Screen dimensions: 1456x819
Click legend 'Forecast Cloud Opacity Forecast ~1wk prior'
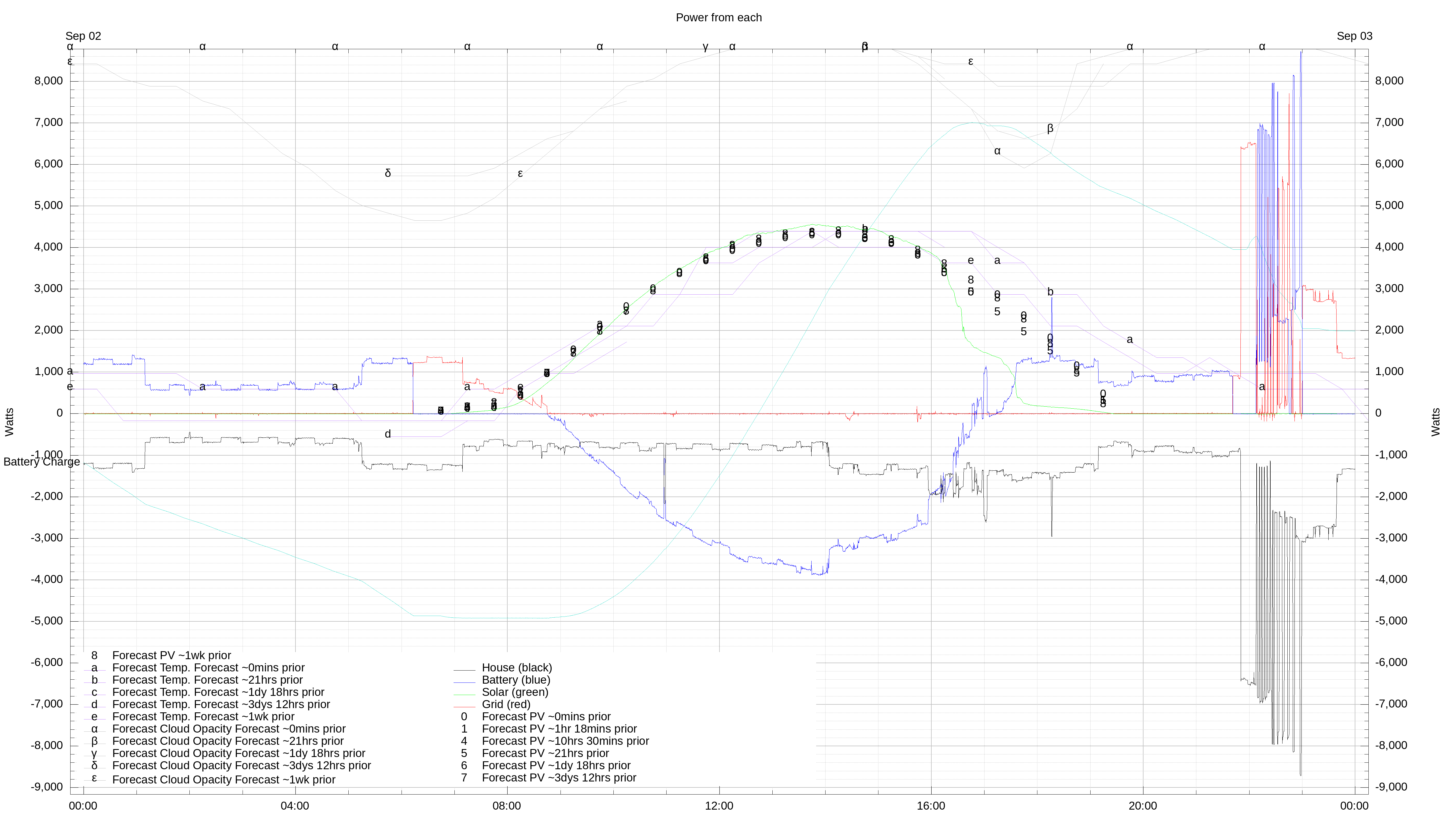tap(224, 779)
